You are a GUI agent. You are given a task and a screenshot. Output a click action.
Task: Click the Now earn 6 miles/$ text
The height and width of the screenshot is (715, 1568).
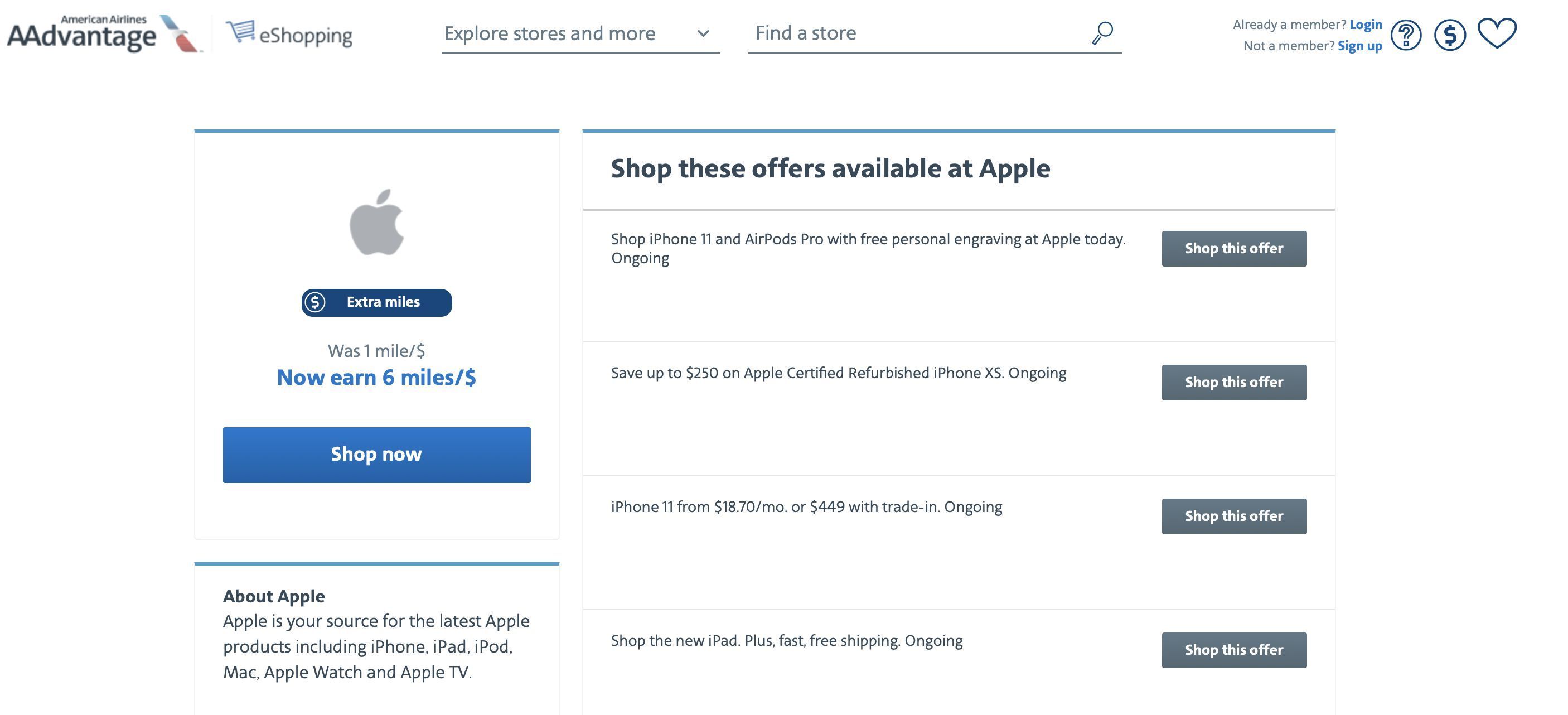click(x=377, y=378)
